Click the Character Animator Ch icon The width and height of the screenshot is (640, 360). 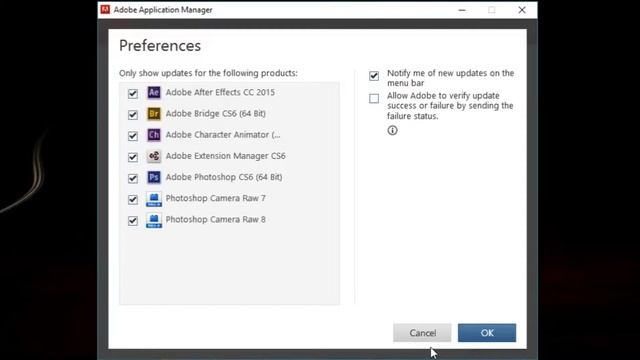tap(154, 135)
